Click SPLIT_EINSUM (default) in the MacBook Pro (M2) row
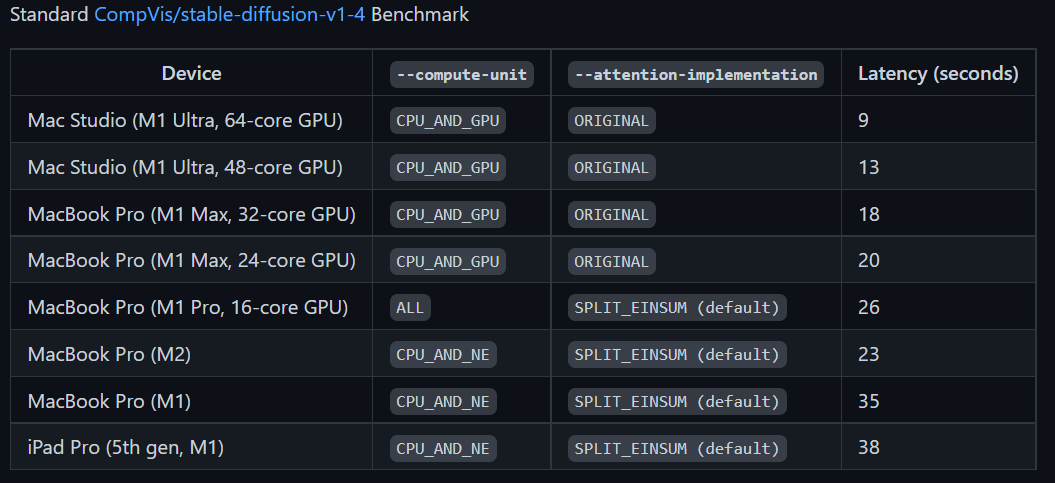This screenshot has width=1055, height=483. 677,355
